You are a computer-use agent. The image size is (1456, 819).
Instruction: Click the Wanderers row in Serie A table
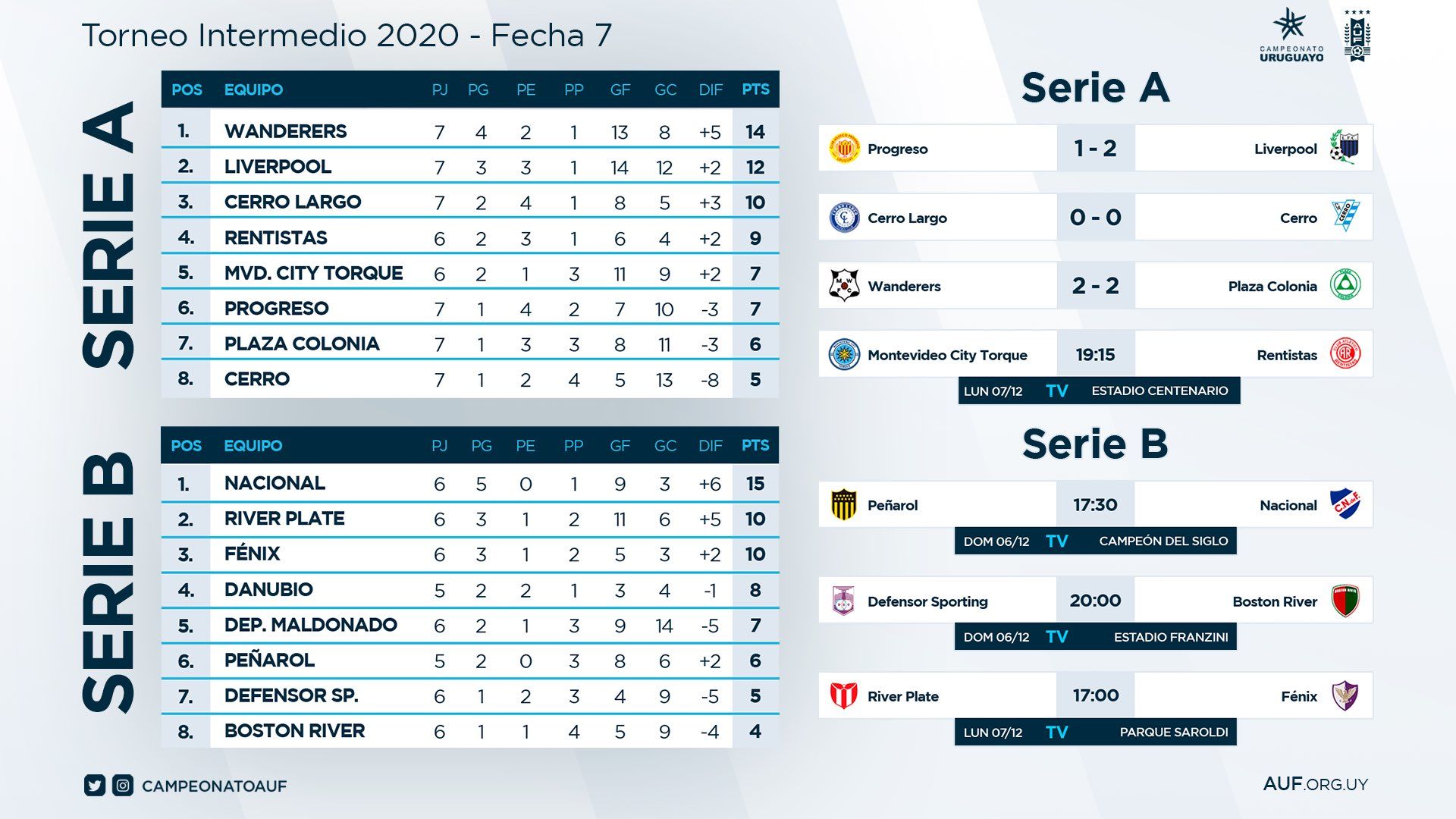[470, 131]
